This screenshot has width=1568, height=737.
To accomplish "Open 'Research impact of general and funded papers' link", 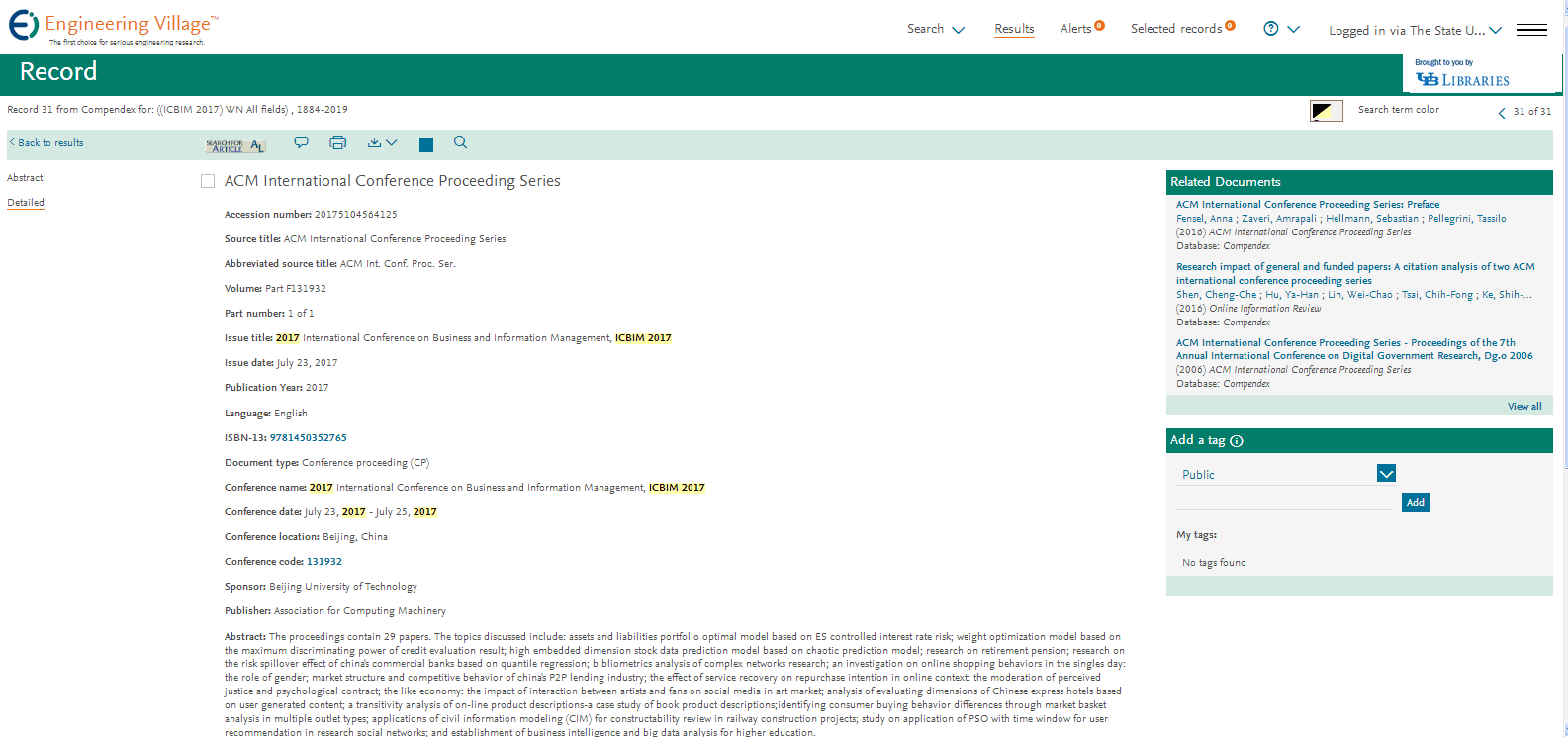I will coord(1355,273).
